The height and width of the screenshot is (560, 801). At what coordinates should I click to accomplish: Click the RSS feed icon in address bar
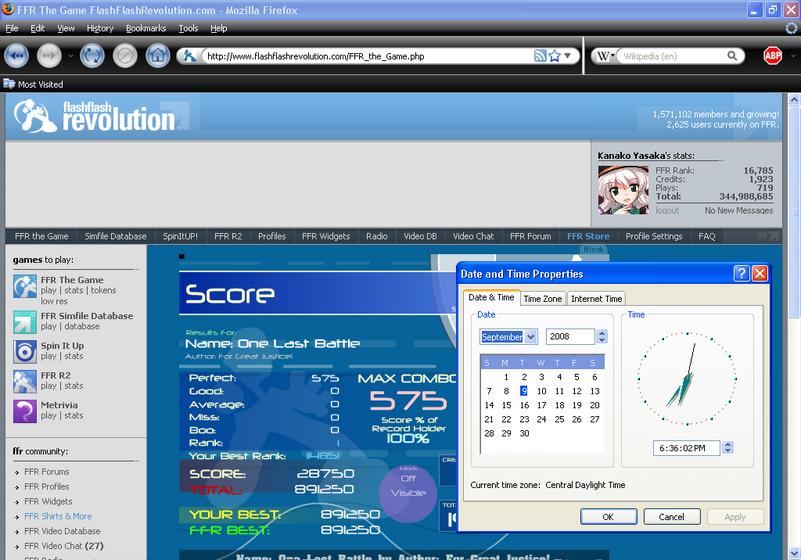pos(540,56)
